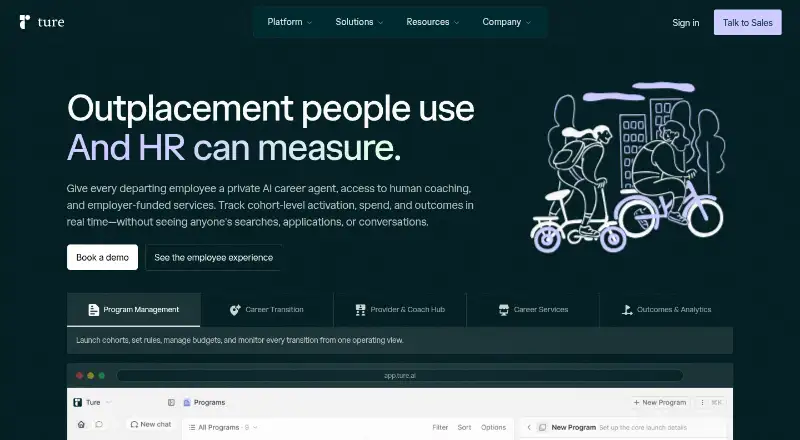Select the Program Management tab
The height and width of the screenshot is (440, 800).
[134, 310]
